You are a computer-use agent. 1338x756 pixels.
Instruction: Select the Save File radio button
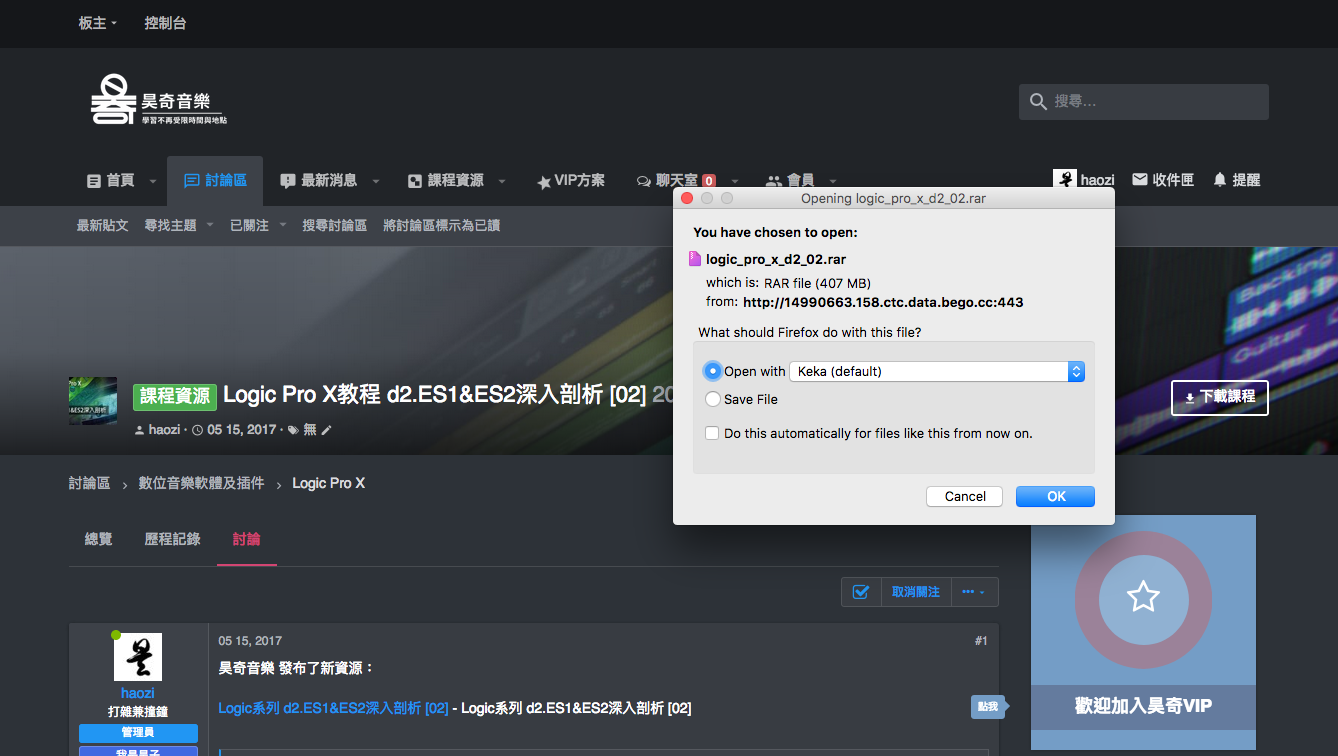[x=713, y=399]
